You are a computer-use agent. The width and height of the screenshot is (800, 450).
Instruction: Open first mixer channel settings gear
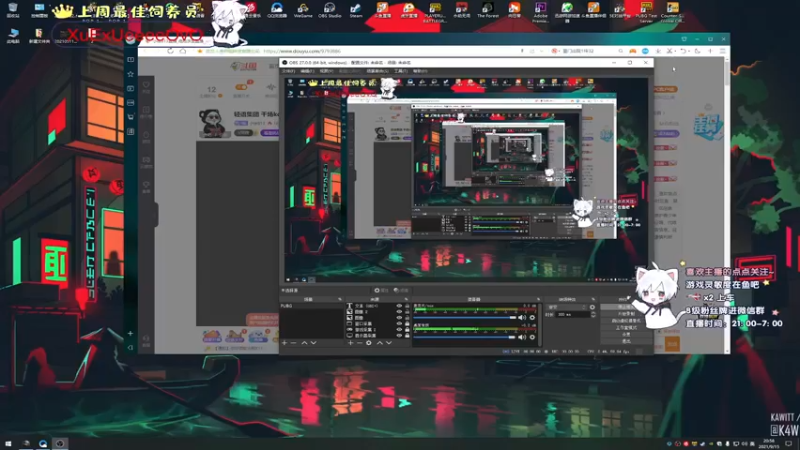[532, 318]
